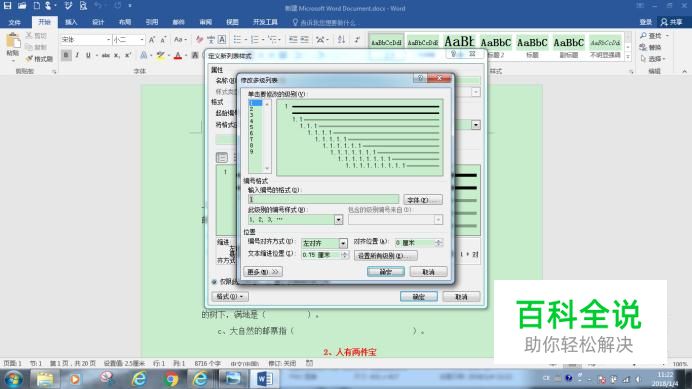Click the decrease indent icon

(x=293, y=40)
